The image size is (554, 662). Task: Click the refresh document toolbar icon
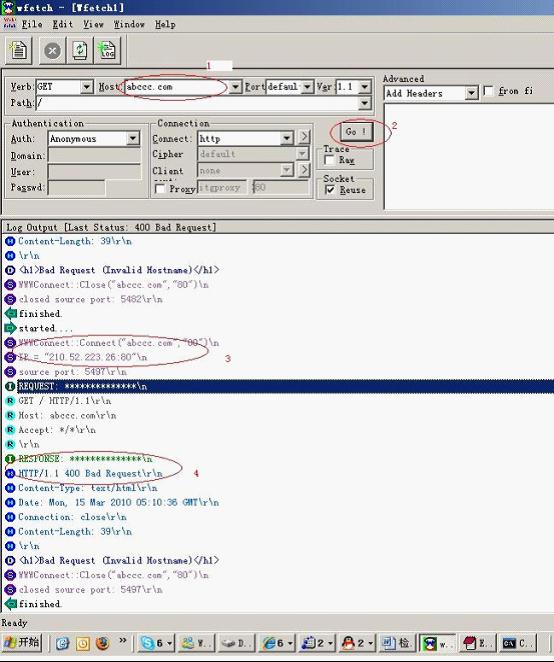coord(80,51)
